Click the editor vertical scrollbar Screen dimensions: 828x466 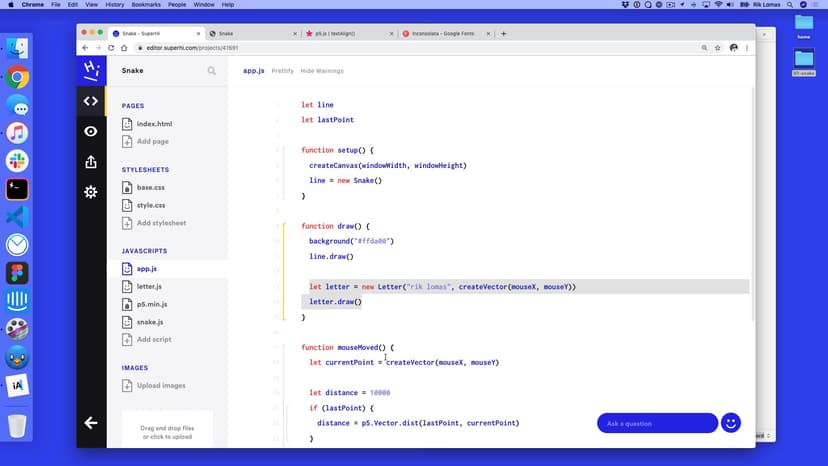751,200
